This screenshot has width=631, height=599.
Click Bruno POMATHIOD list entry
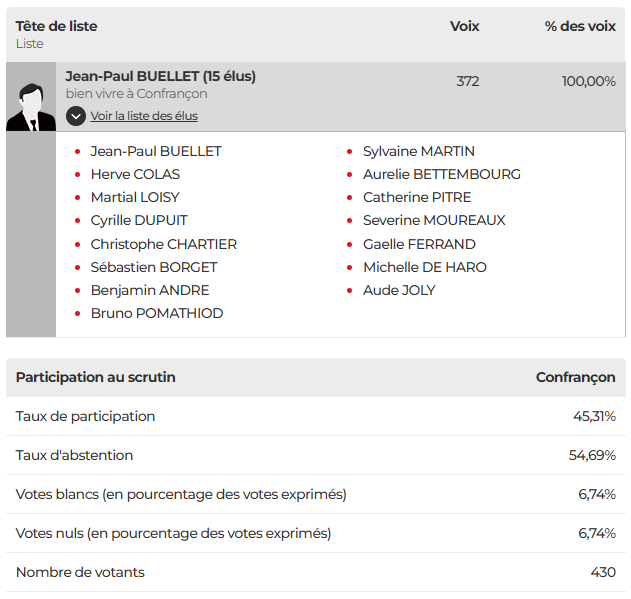click(157, 313)
